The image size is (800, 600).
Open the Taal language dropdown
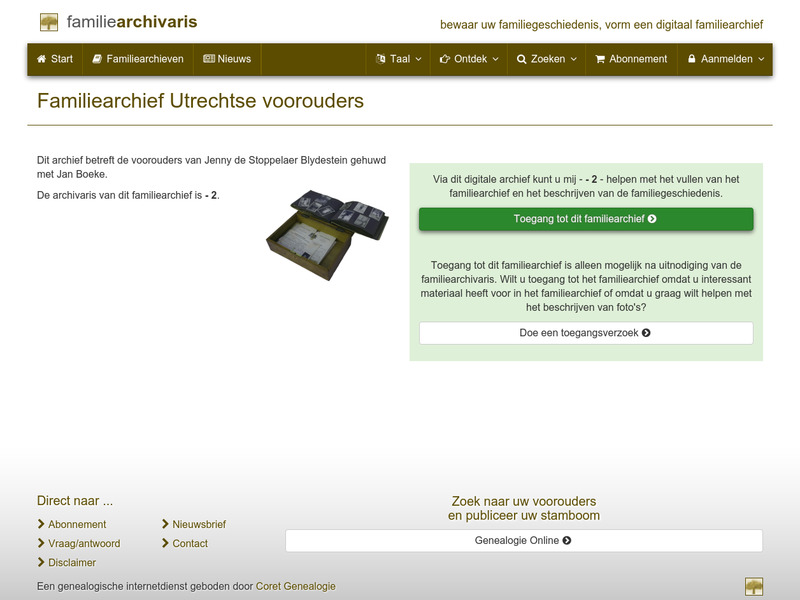pos(398,59)
